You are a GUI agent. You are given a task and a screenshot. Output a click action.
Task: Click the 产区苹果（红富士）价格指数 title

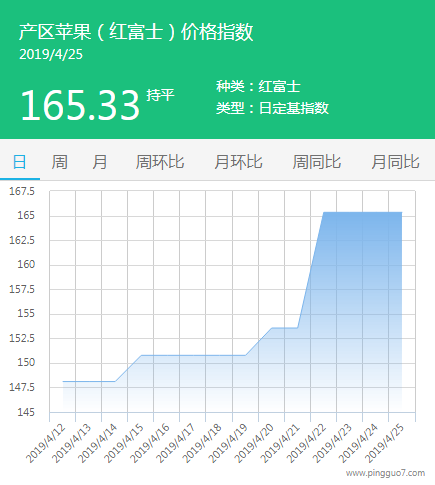pos(136,32)
